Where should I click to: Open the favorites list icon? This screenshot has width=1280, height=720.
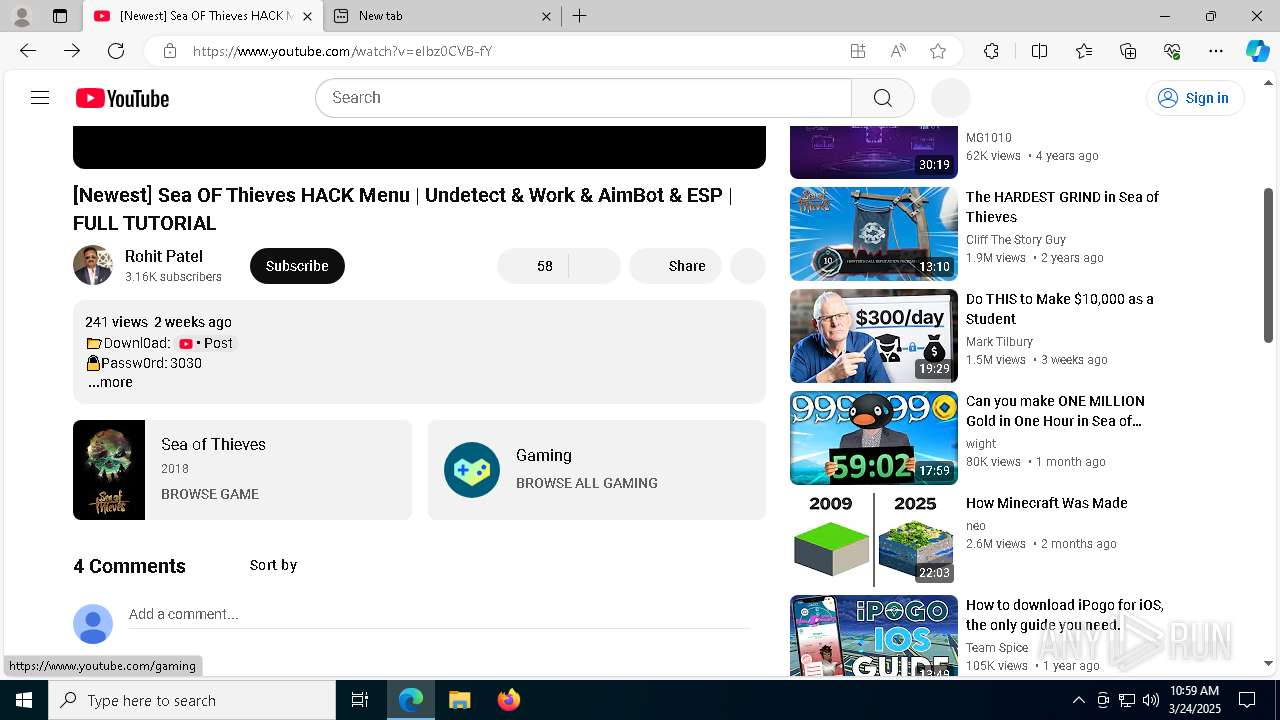(x=1084, y=51)
